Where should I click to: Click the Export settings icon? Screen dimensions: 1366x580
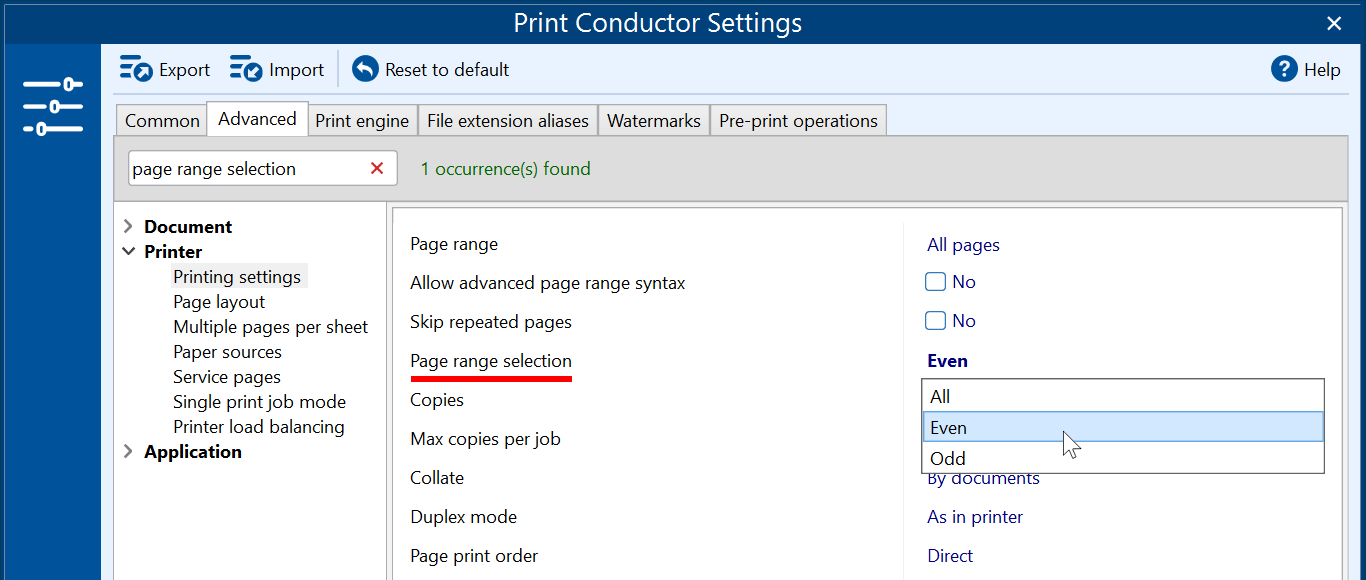point(135,69)
